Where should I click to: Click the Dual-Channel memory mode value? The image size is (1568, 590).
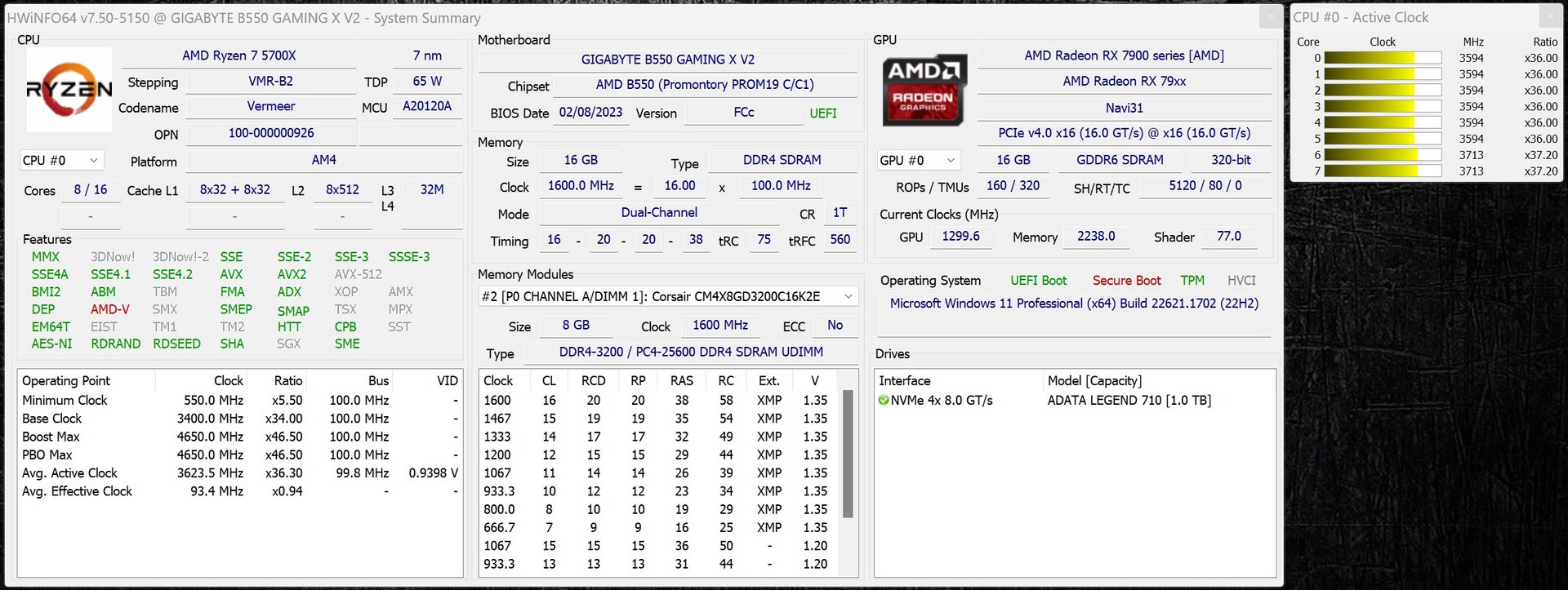coord(659,213)
